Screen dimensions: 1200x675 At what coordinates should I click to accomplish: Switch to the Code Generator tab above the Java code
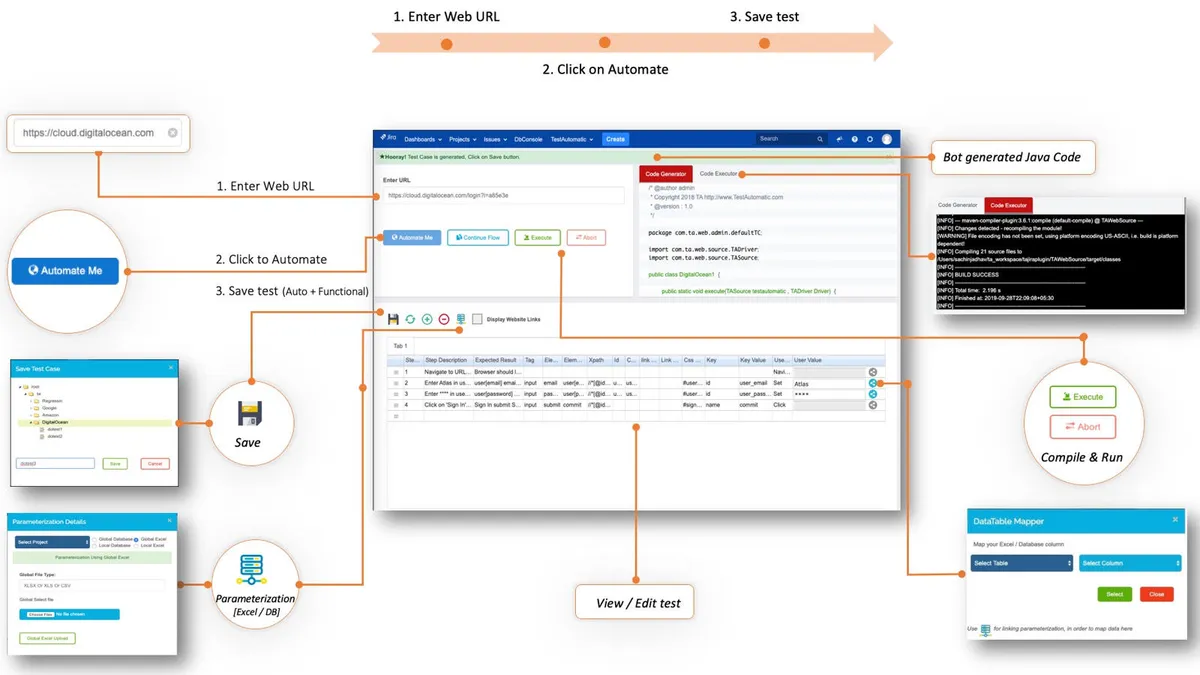(665, 174)
